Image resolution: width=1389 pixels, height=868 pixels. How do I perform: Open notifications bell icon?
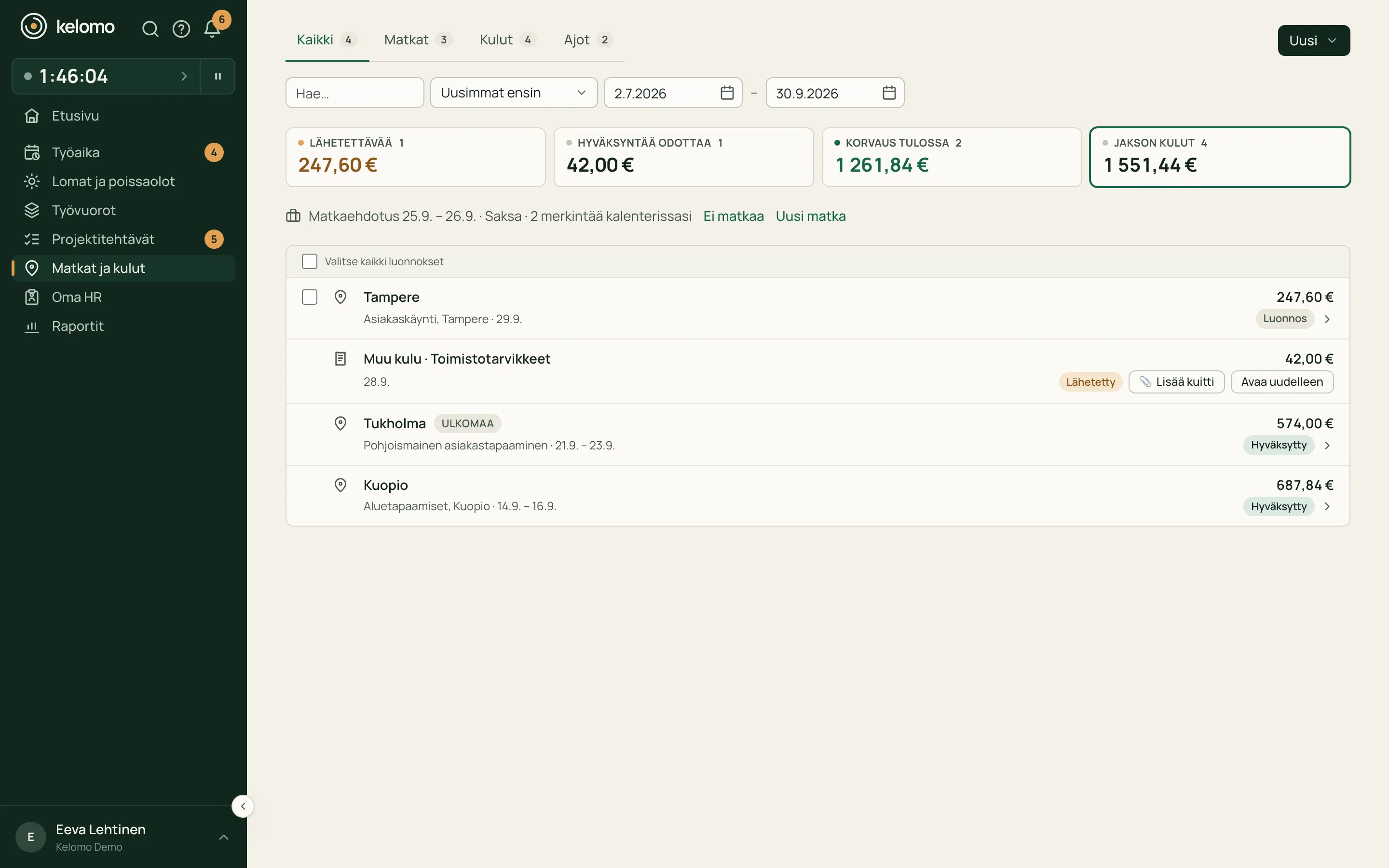(212, 29)
